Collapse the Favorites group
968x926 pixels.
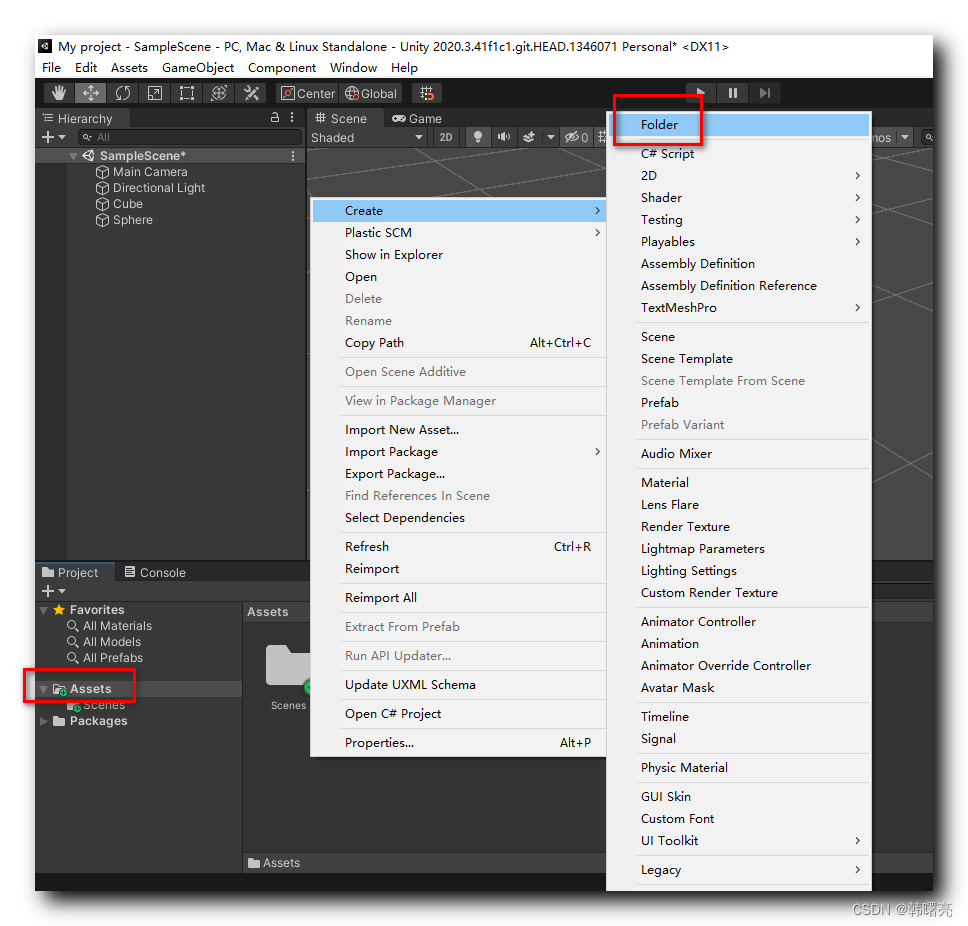click(44, 610)
